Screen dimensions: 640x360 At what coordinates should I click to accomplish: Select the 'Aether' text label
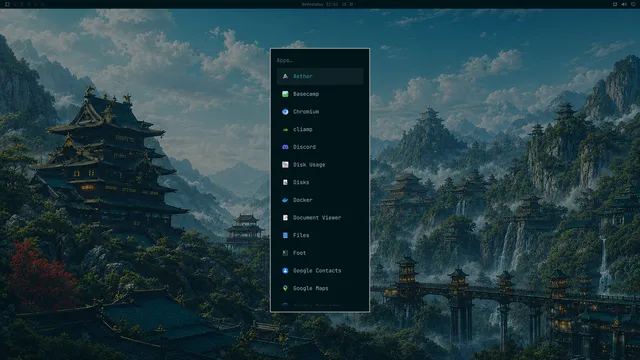(x=302, y=76)
